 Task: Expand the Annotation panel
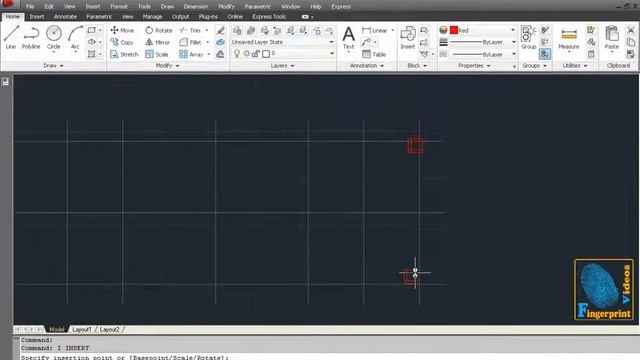pos(367,65)
